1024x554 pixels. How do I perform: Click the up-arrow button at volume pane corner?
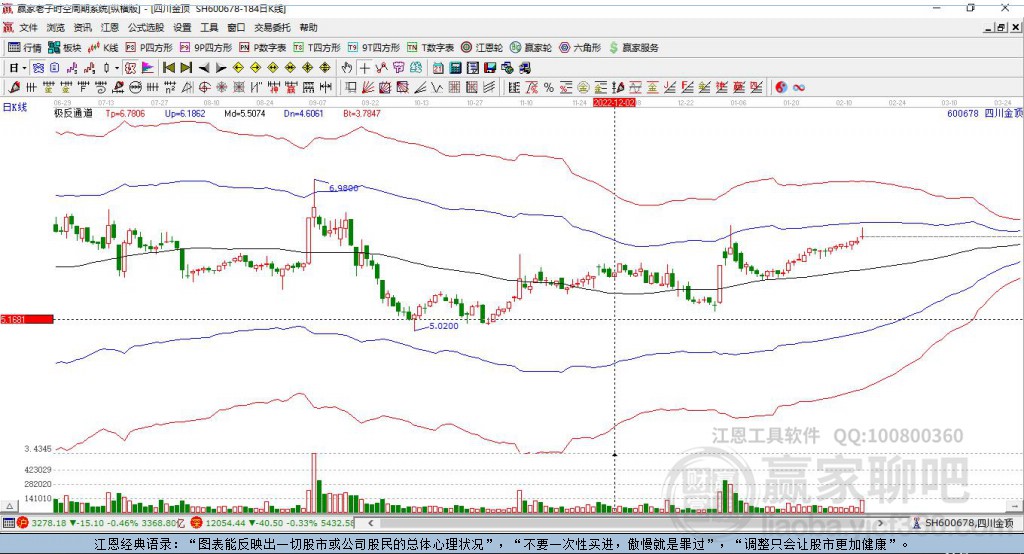pos(9,506)
